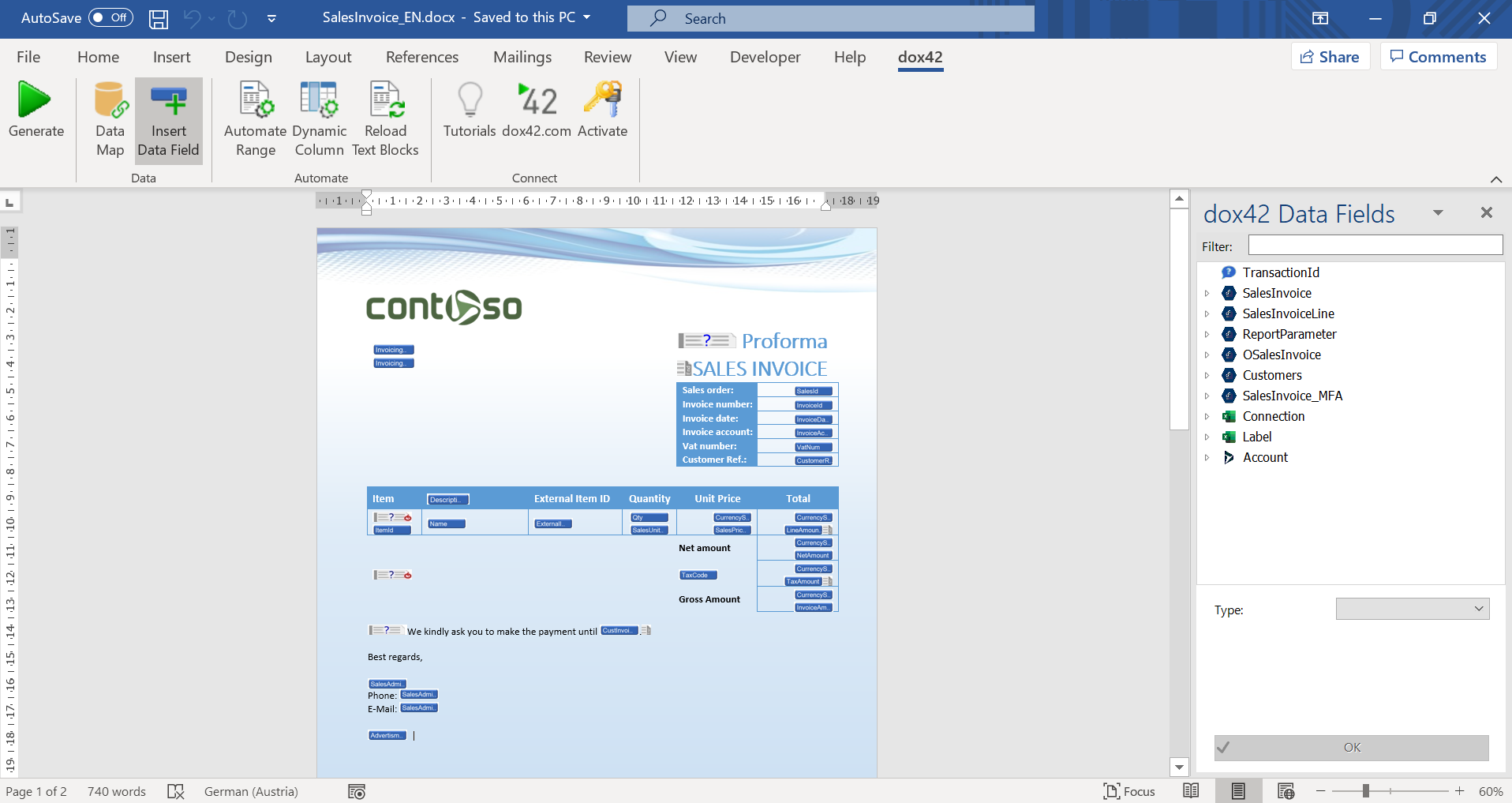This screenshot has height=803, width=1512.
Task: Click the Activate key icon
Action: coord(602,101)
